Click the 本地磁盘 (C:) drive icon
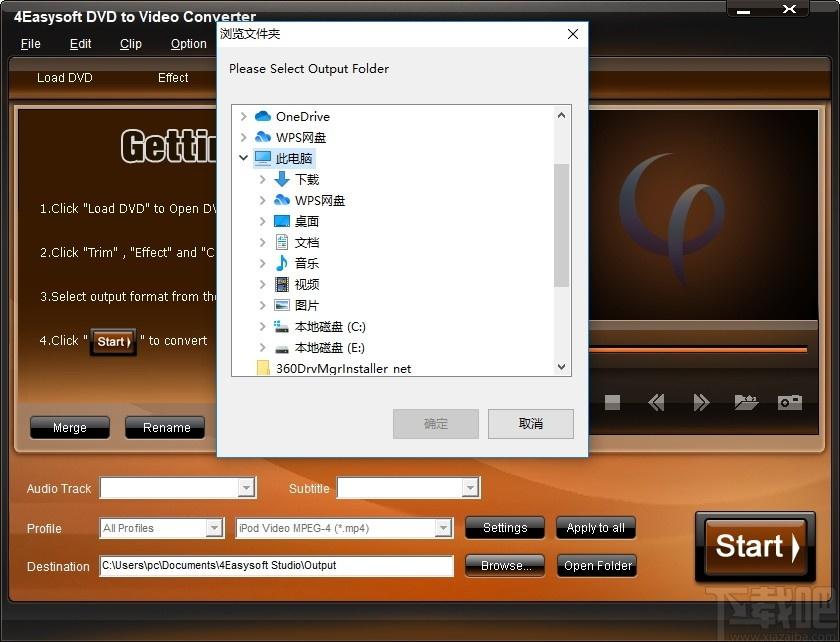Image resolution: width=840 pixels, height=642 pixels. point(282,326)
